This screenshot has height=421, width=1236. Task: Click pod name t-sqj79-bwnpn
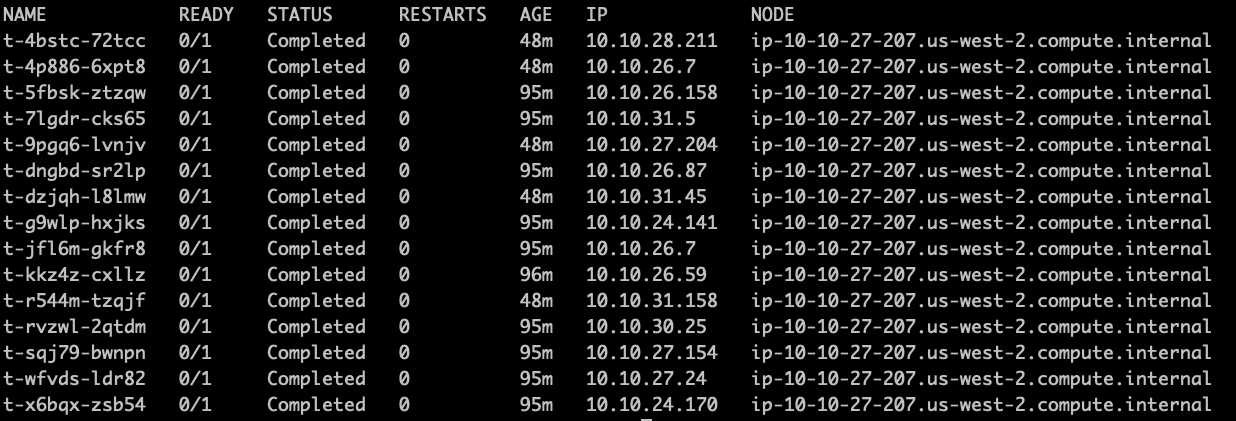(x=75, y=353)
